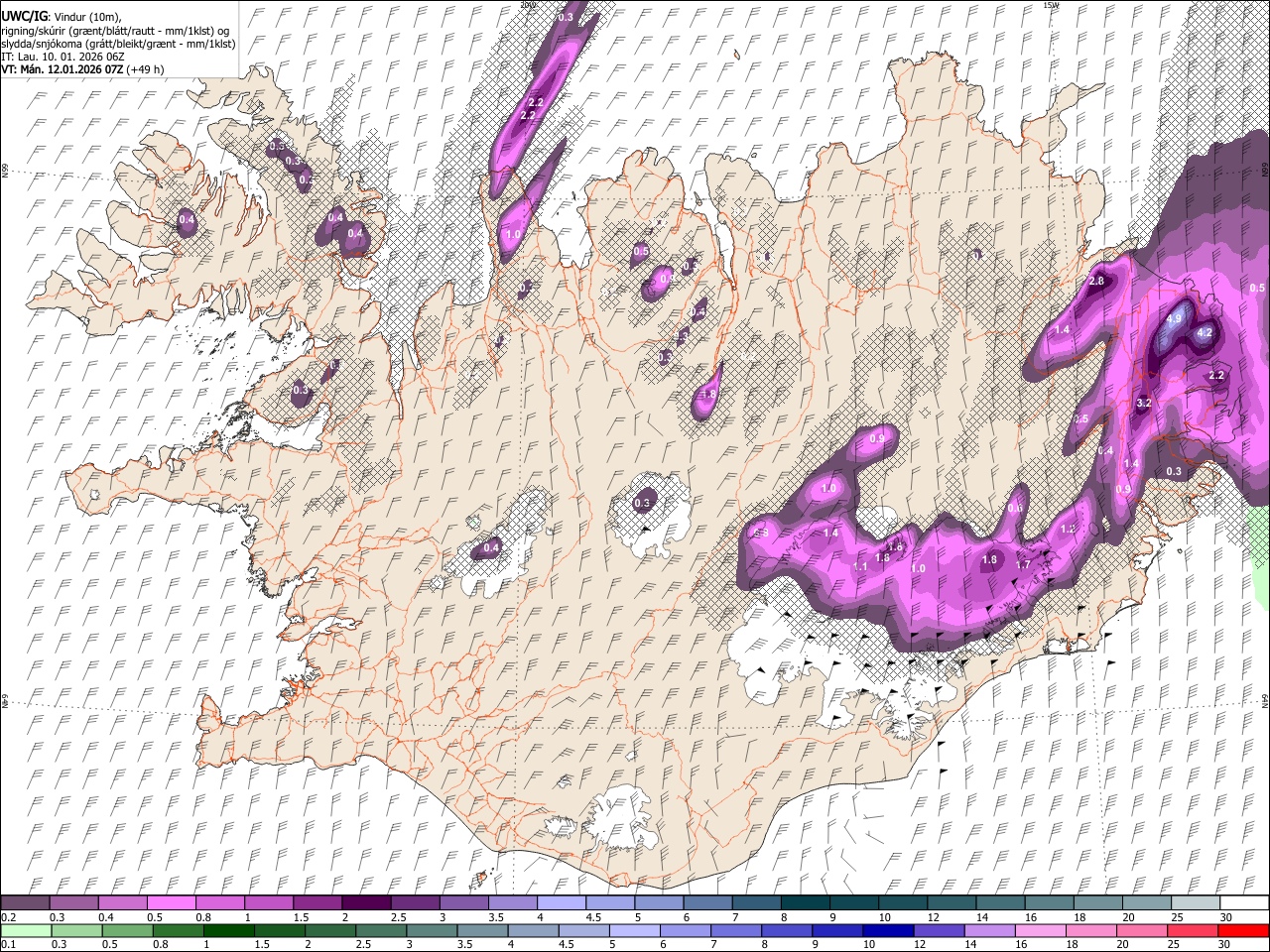The height and width of the screenshot is (952, 1270).
Task: Click the light lavender 4 swatch in the upper legend row
Action: (x=561, y=902)
